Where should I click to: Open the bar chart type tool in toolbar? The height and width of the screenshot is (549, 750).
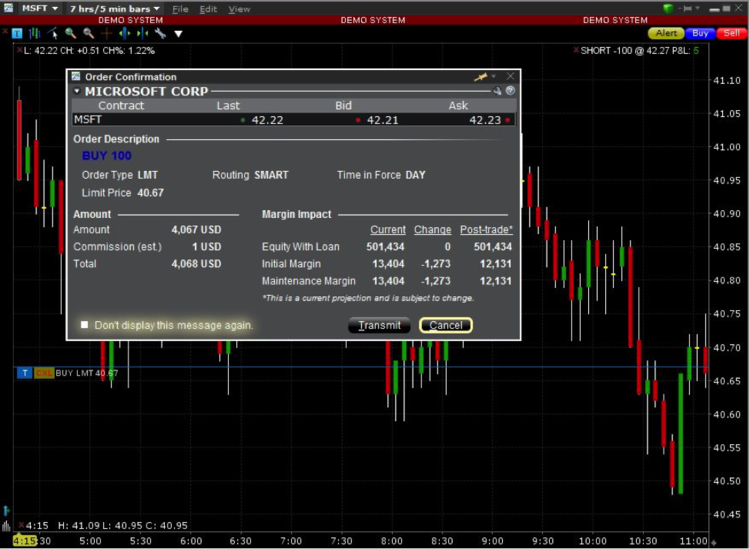[x=34, y=33]
